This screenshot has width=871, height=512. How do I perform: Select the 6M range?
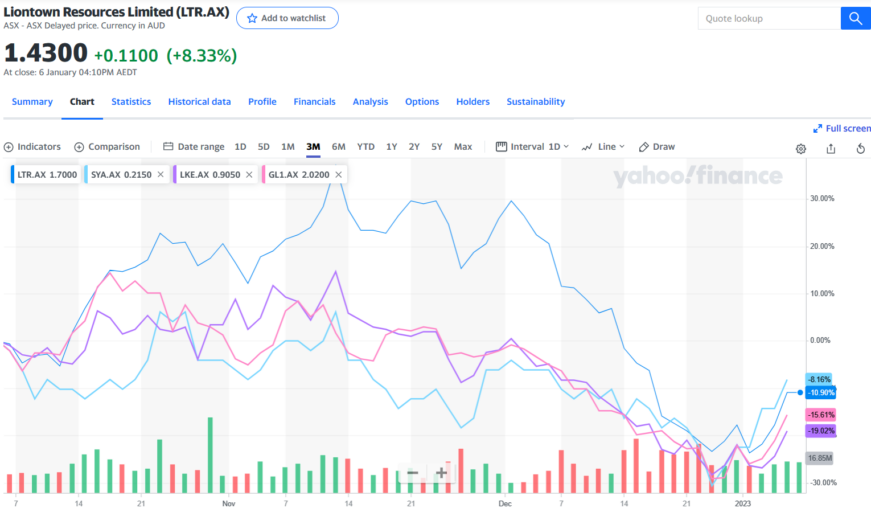point(338,147)
